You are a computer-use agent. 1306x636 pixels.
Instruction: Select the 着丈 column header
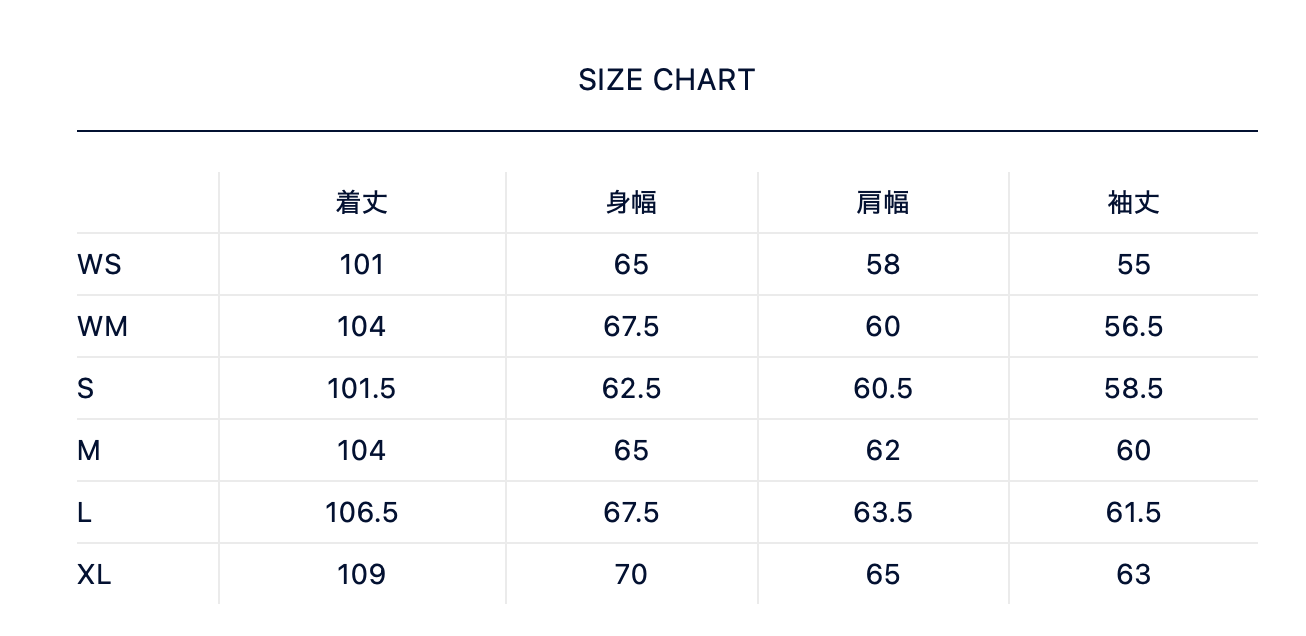tap(361, 203)
